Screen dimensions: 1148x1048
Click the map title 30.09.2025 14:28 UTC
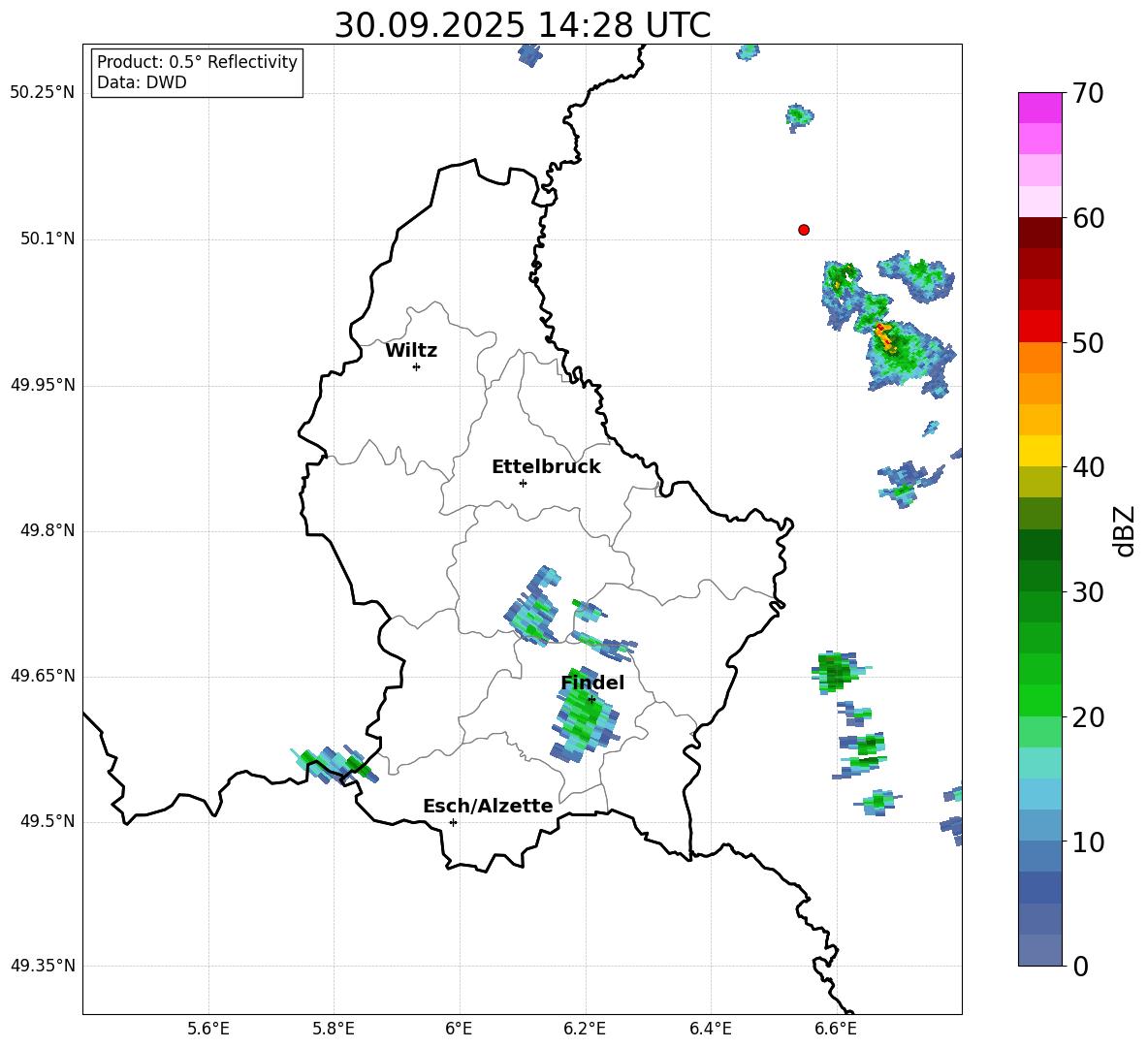click(522, 25)
